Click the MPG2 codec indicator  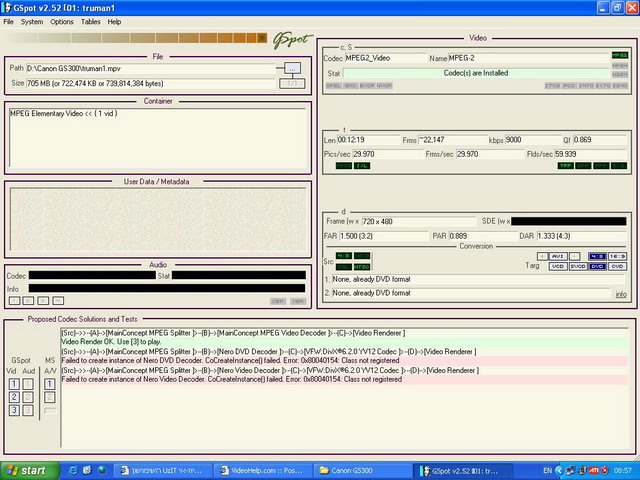[619, 55]
